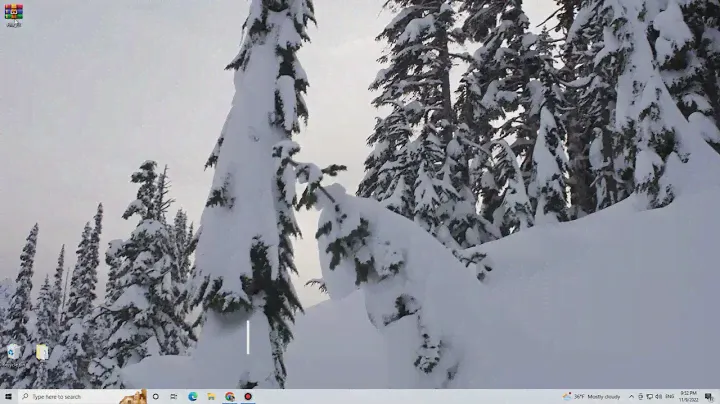The image size is (720, 404).
Task: Expand the hidden system tray icons
Action: (x=631, y=396)
